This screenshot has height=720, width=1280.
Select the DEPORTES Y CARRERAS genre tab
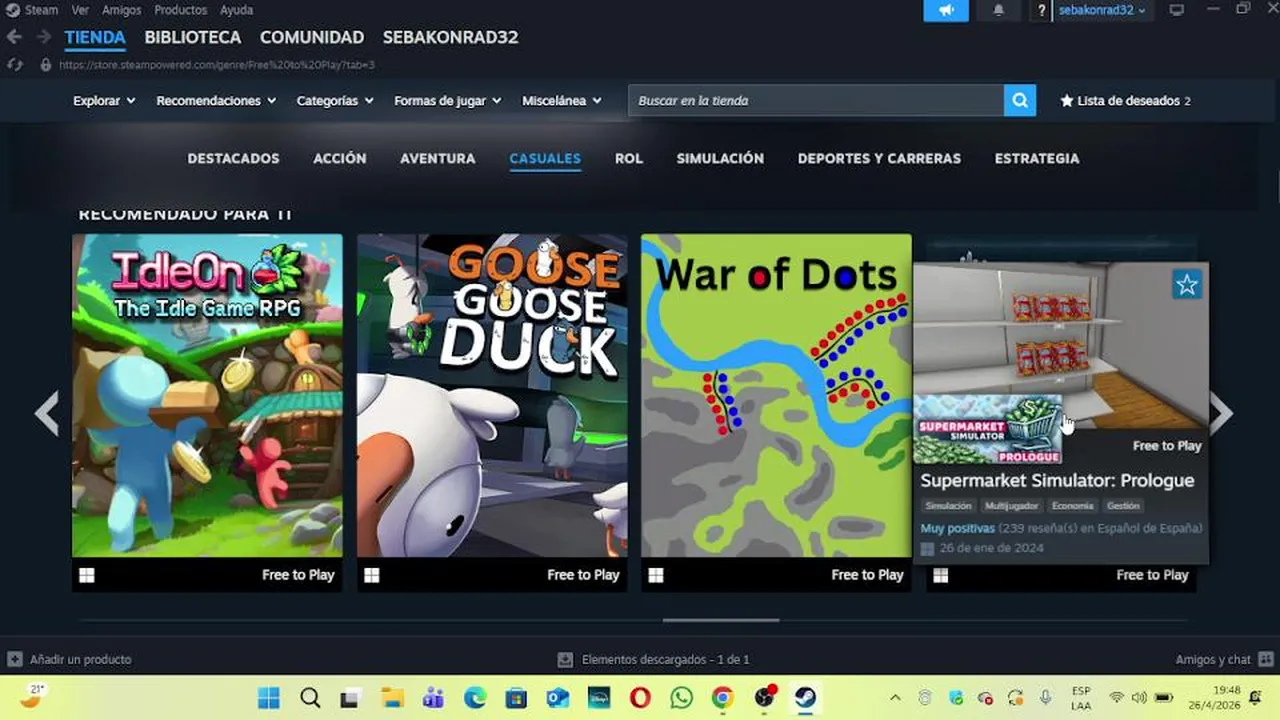point(879,158)
